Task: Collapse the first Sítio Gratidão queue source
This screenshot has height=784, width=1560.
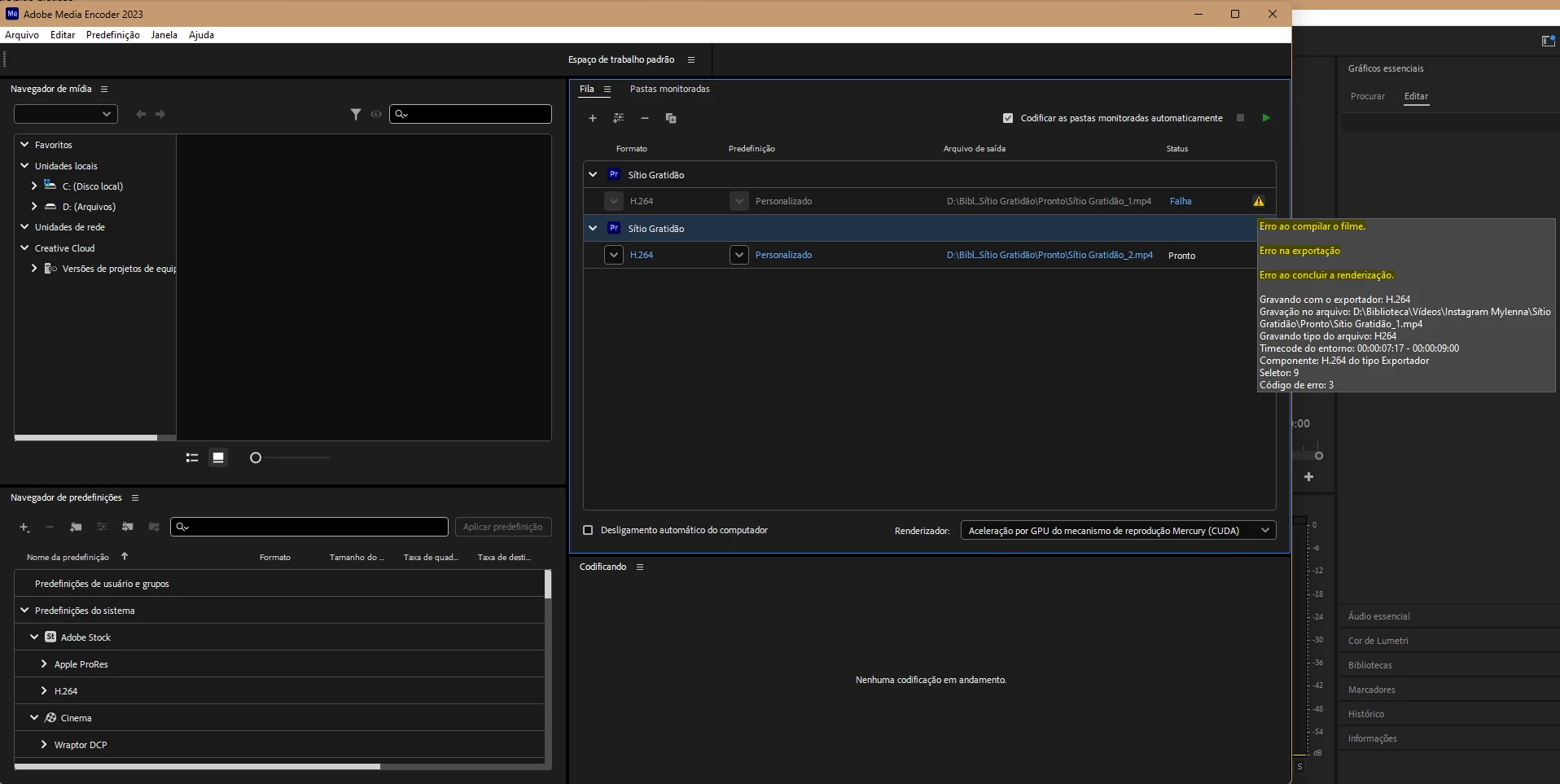Action: (593, 174)
